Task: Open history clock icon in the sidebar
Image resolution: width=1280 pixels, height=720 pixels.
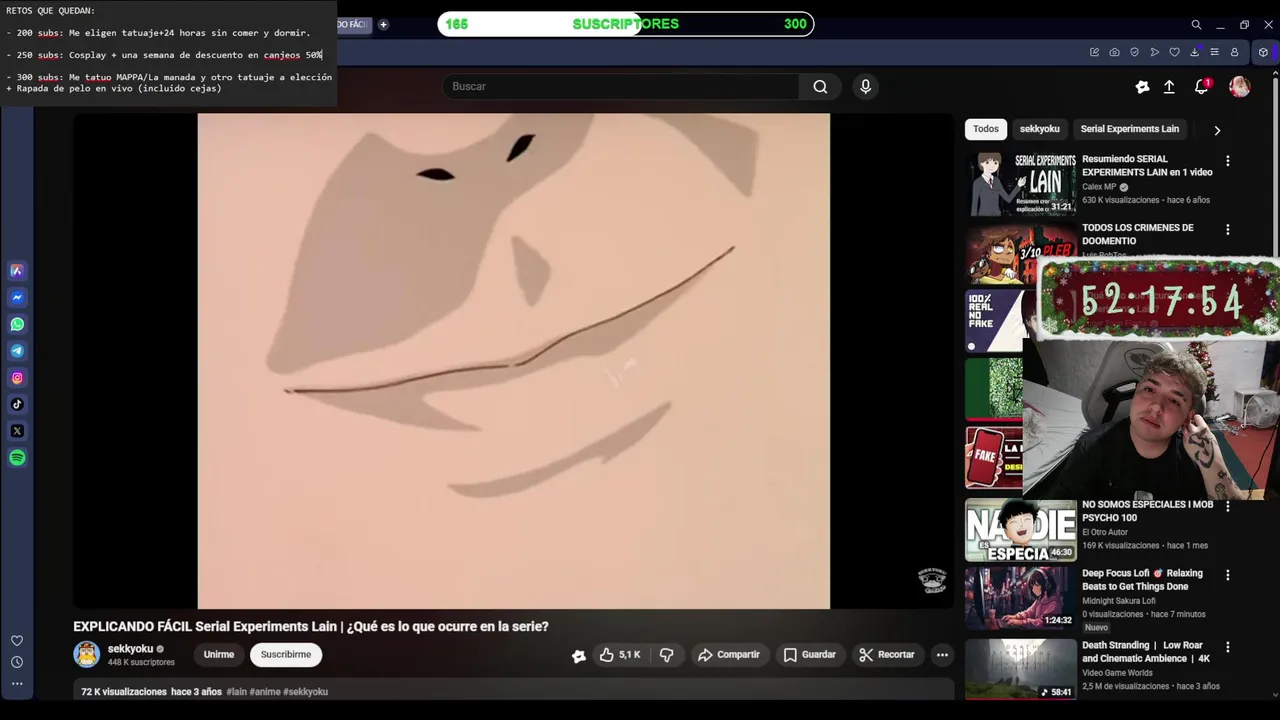Action: 17,662
